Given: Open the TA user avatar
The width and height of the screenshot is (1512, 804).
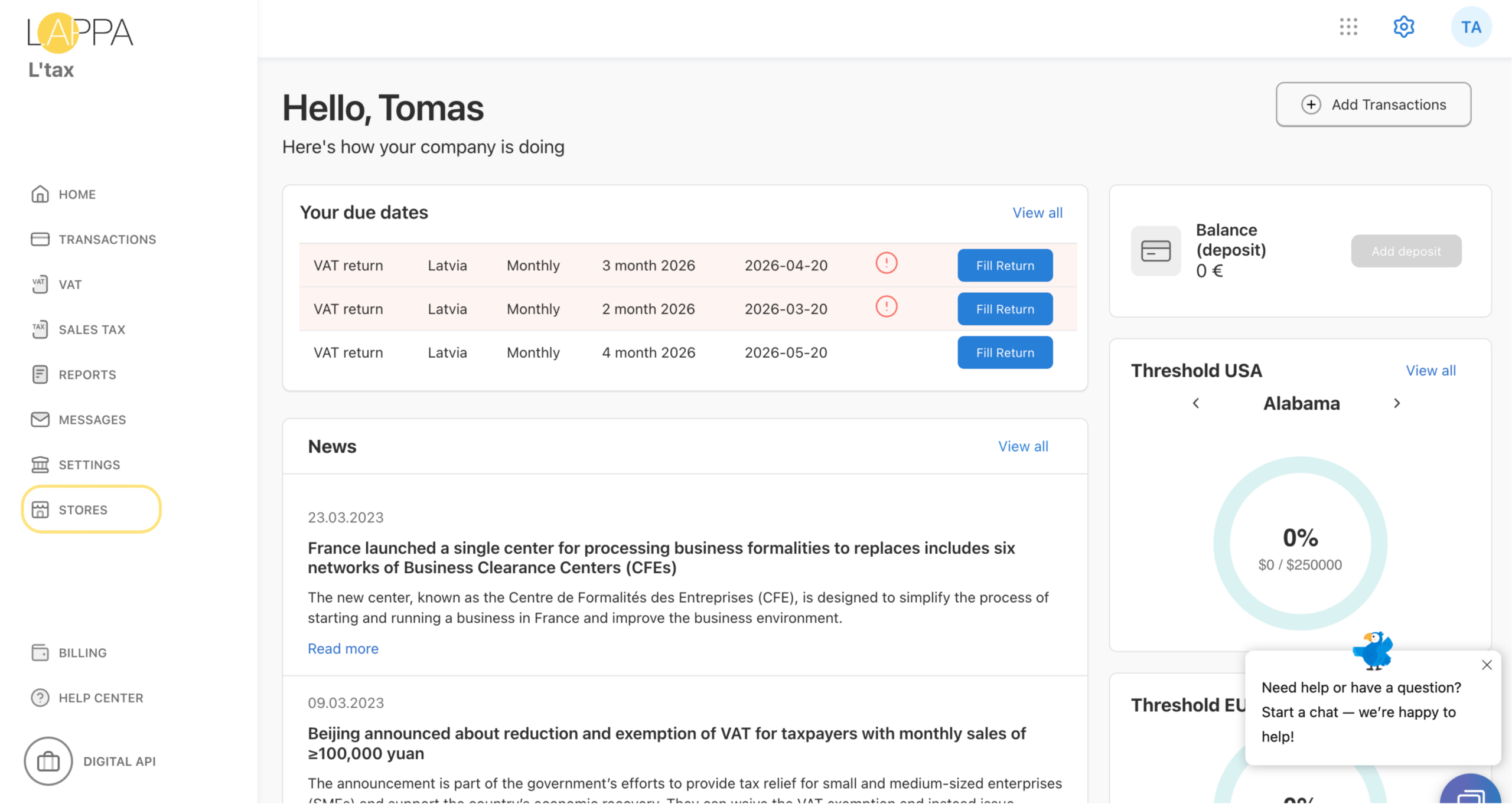Looking at the screenshot, I should [1471, 27].
